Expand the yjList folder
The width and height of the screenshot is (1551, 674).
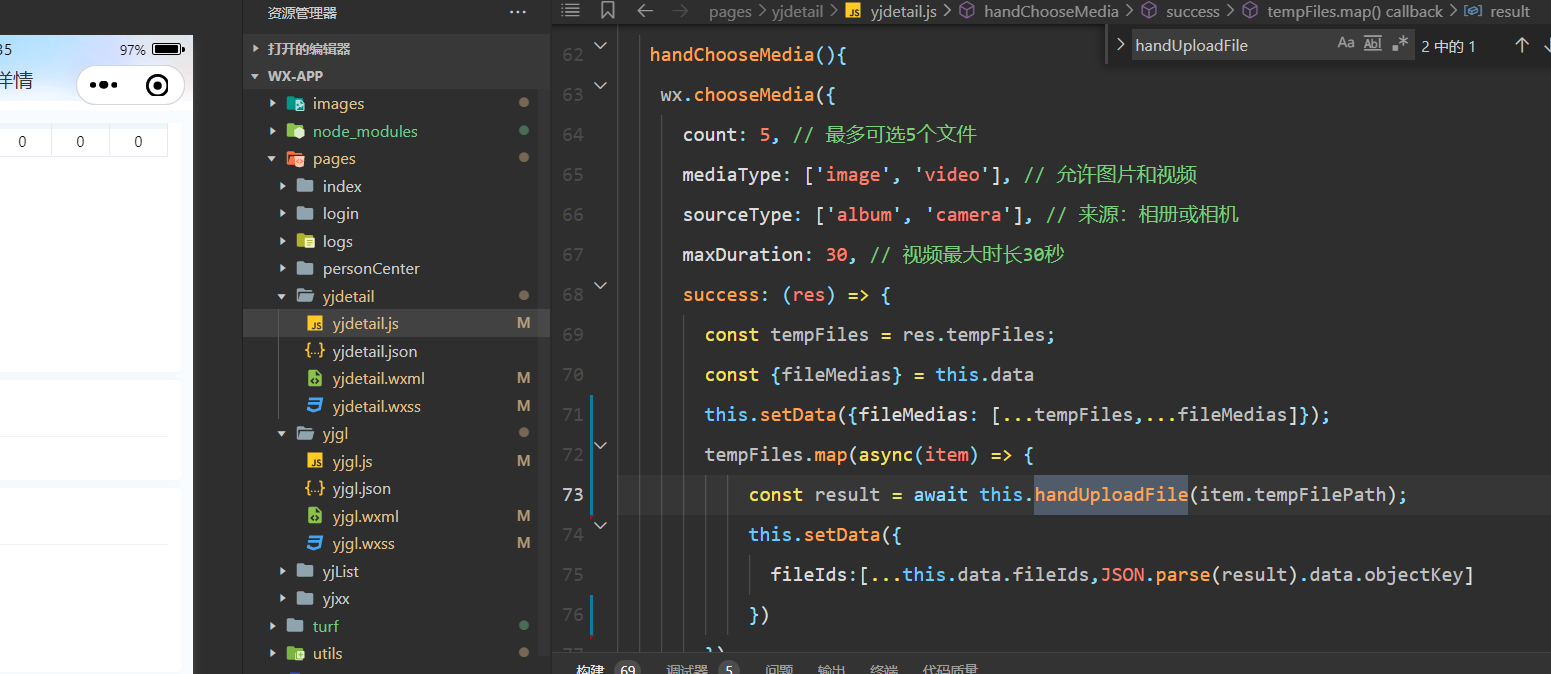pyautogui.click(x=340, y=571)
